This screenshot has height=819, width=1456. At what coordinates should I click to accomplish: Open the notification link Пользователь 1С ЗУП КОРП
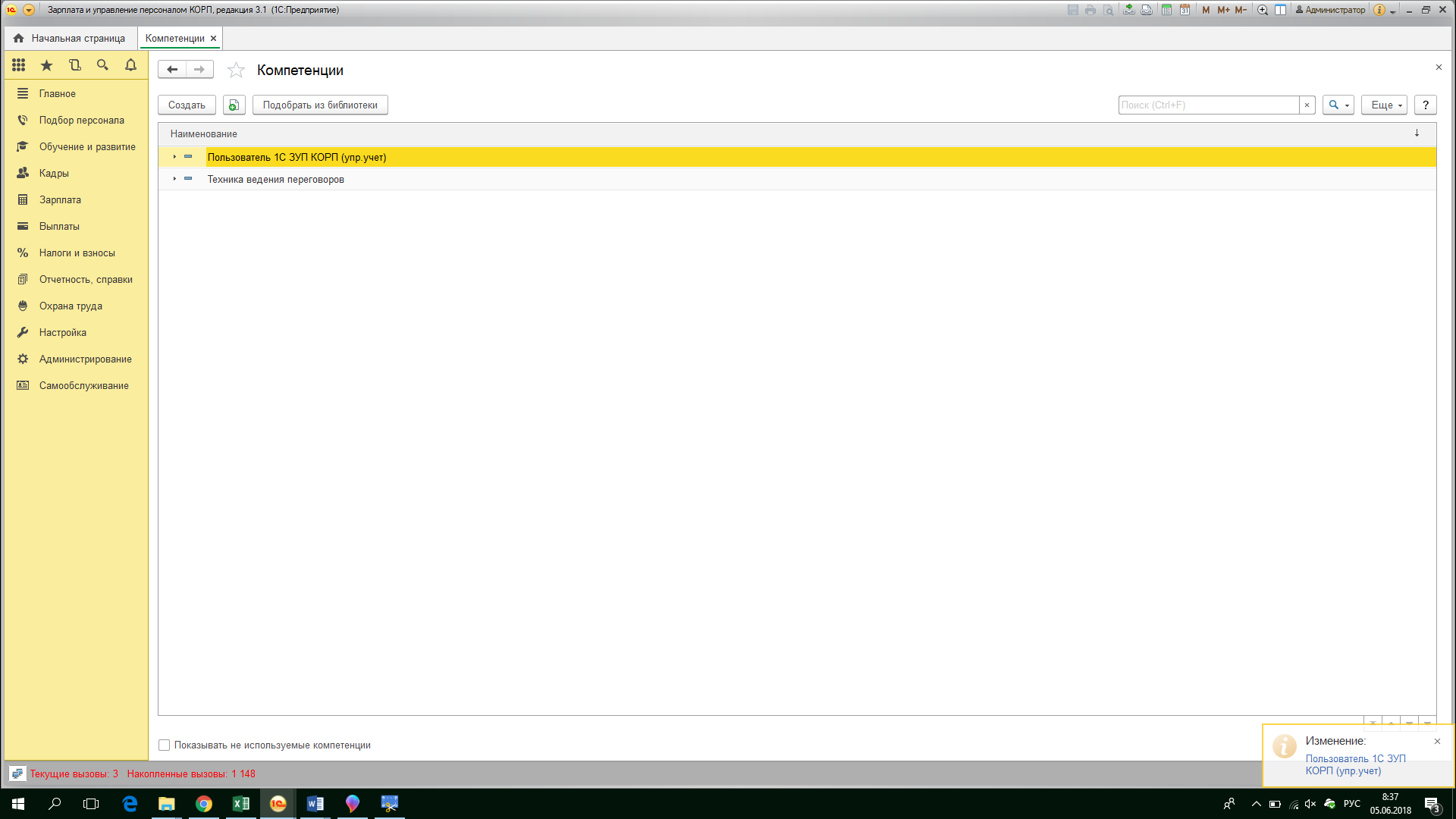(1355, 764)
